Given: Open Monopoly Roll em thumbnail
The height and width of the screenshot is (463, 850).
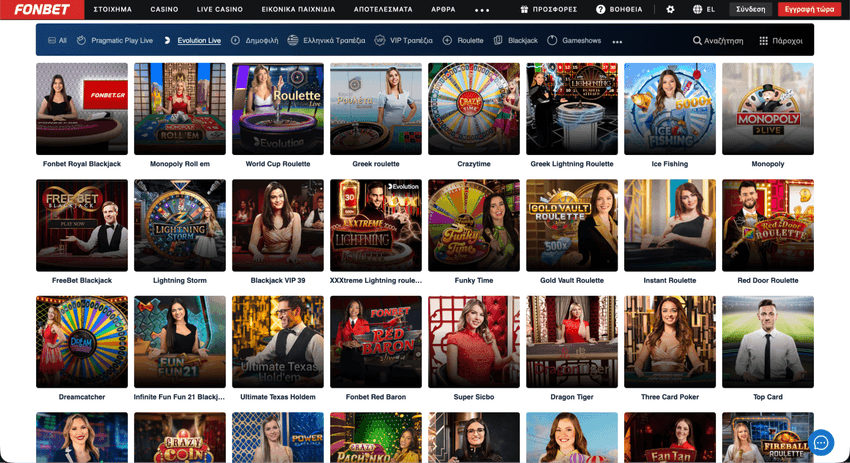Looking at the screenshot, I should point(180,109).
